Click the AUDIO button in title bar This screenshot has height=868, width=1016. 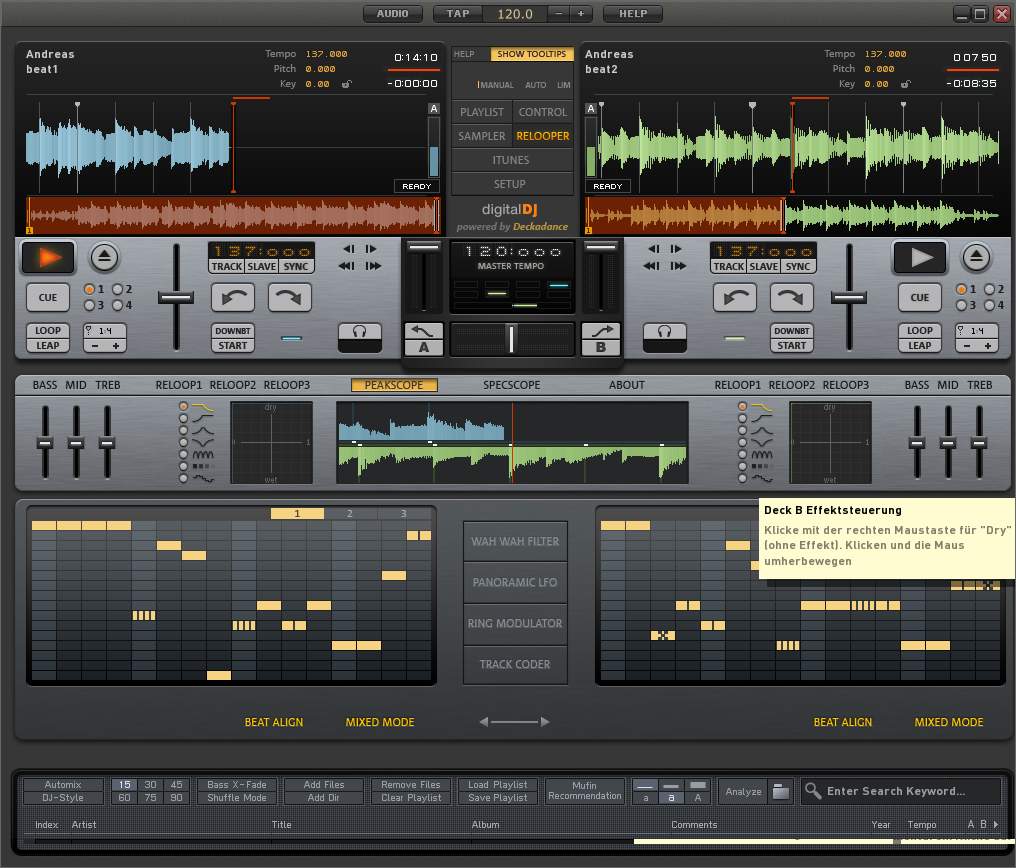[393, 14]
